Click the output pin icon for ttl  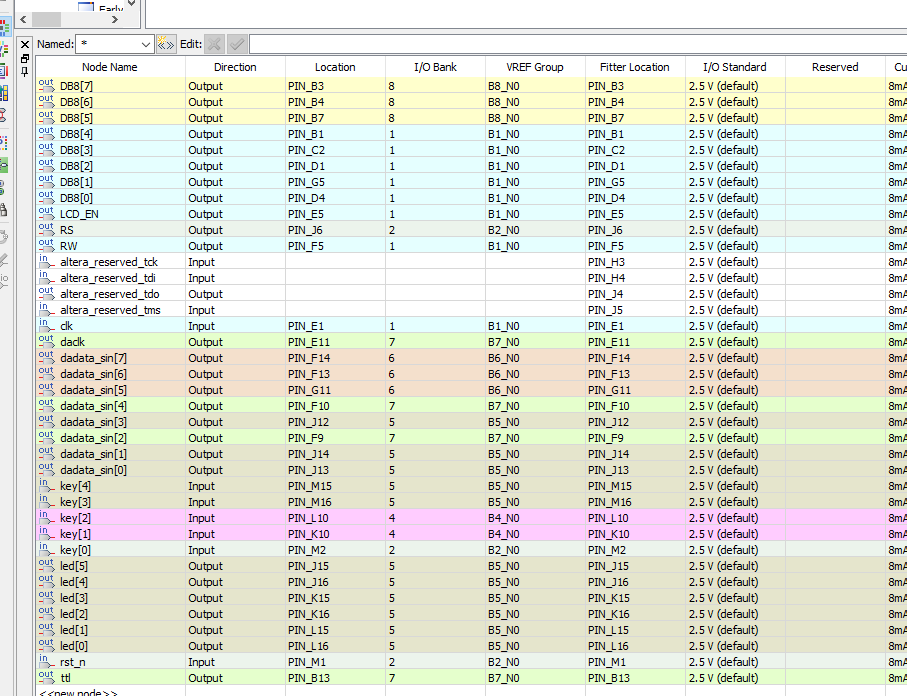coord(46,677)
